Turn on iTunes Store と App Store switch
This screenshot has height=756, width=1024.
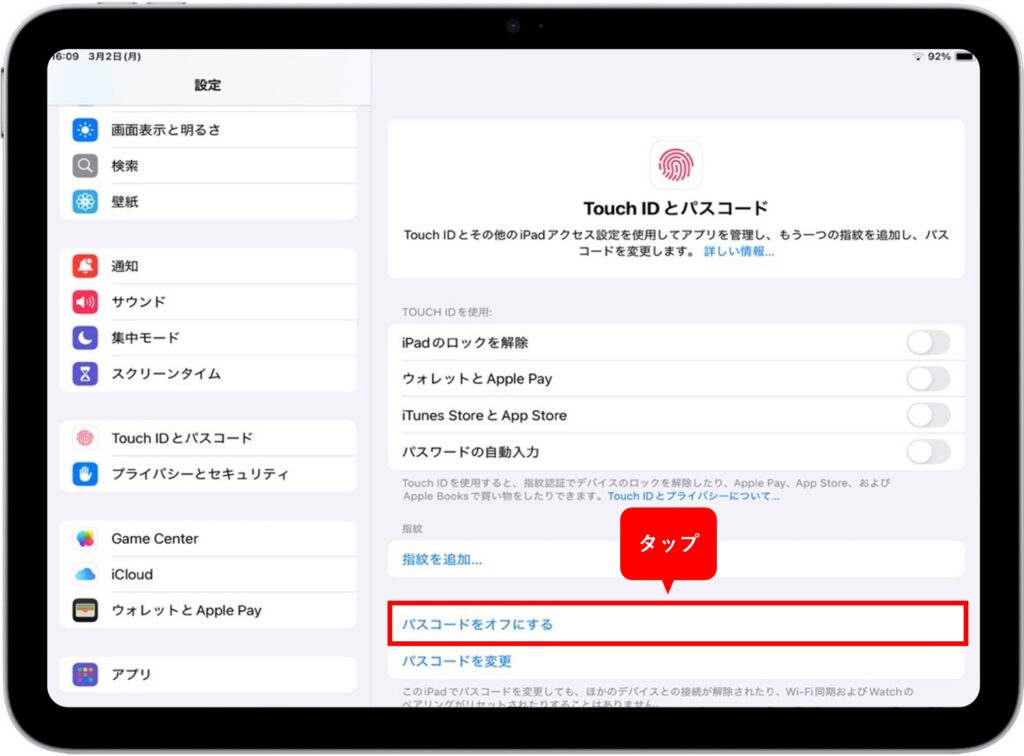[927, 415]
